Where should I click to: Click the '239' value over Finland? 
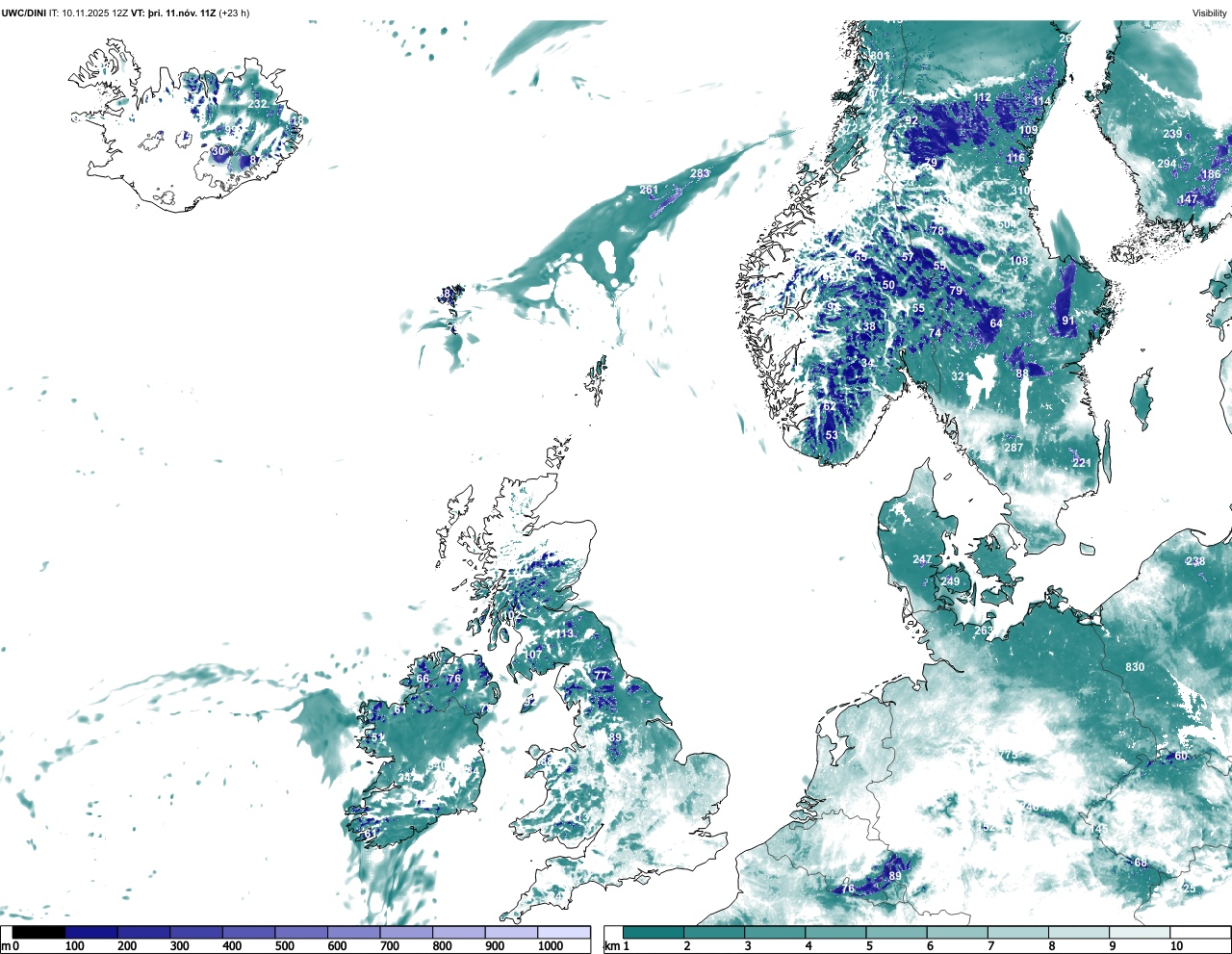tap(1172, 134)
